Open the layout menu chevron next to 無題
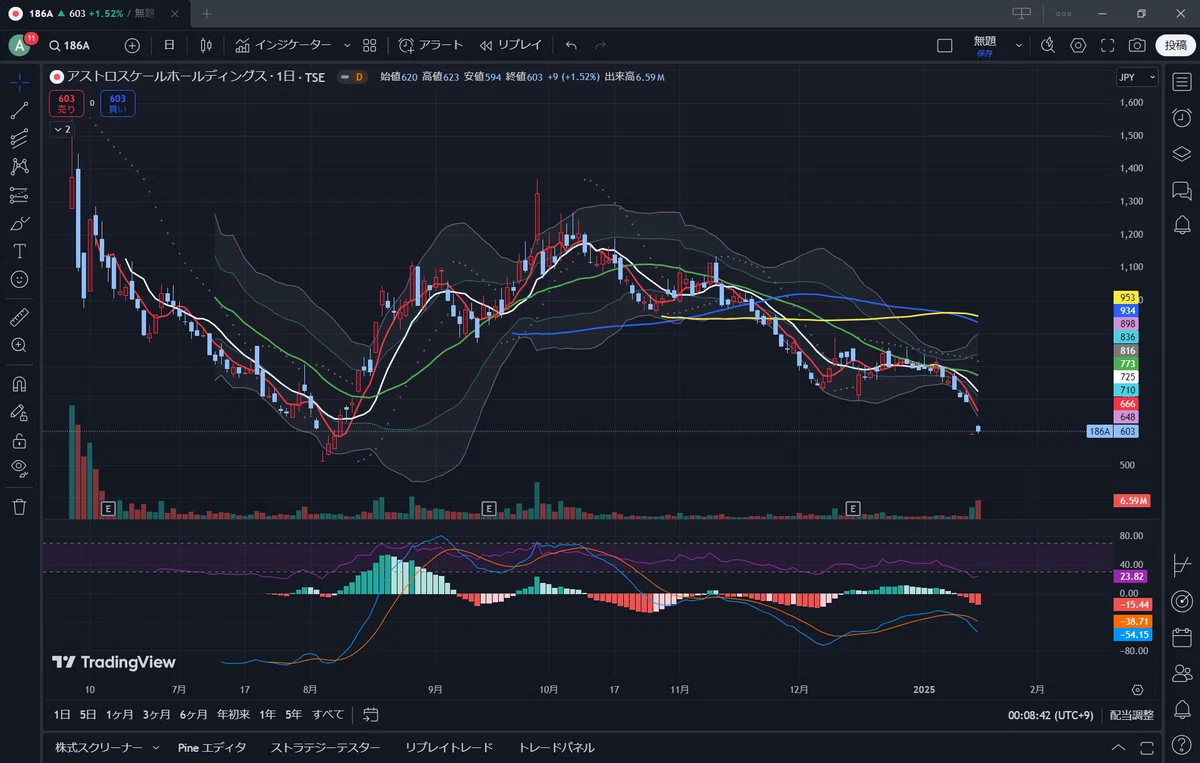 click(x=1019, y=45)
